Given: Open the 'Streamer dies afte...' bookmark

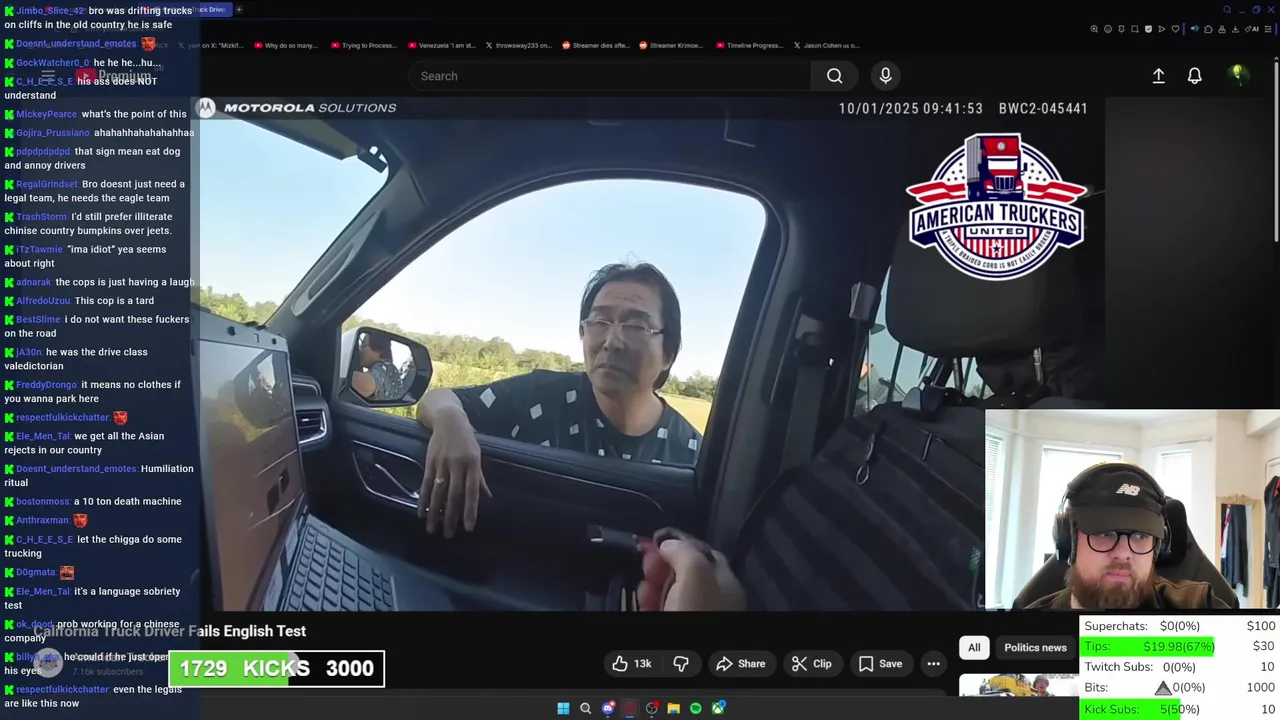Looking at the screenshot, I should pyautogui.click(x=597, y=45).
